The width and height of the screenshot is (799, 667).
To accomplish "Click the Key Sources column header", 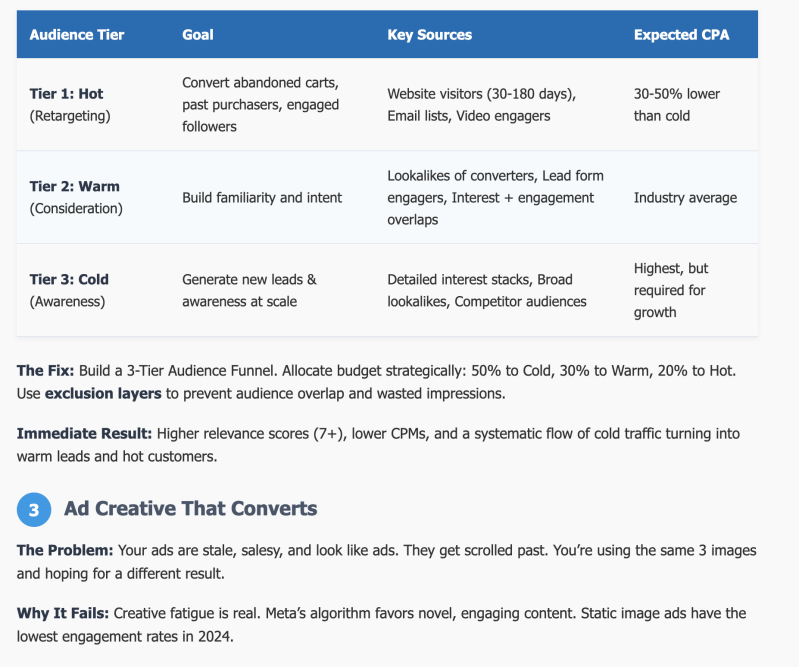I will click(x=429, y=35).
